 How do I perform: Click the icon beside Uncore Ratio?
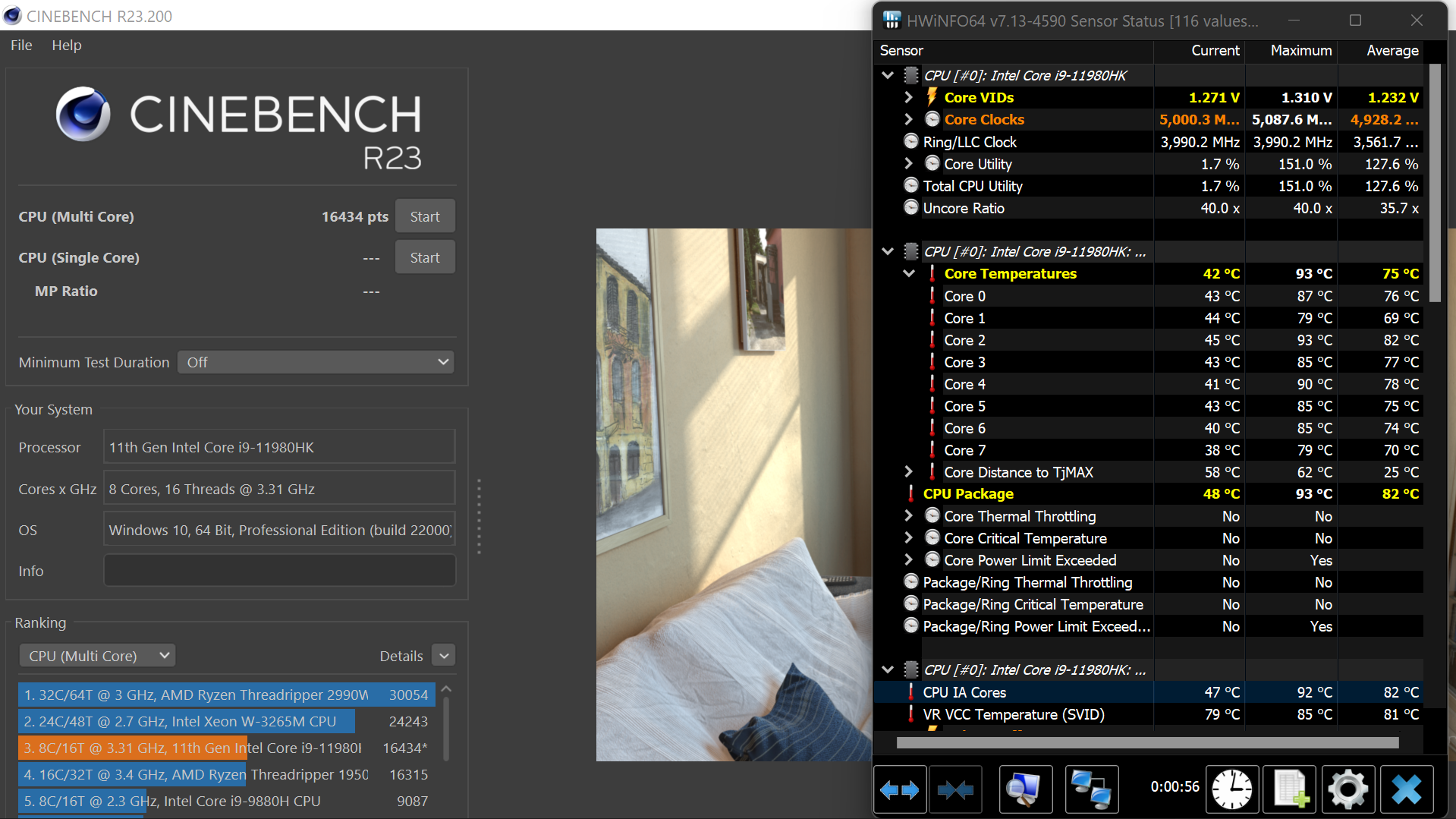(x=911, y=207)
